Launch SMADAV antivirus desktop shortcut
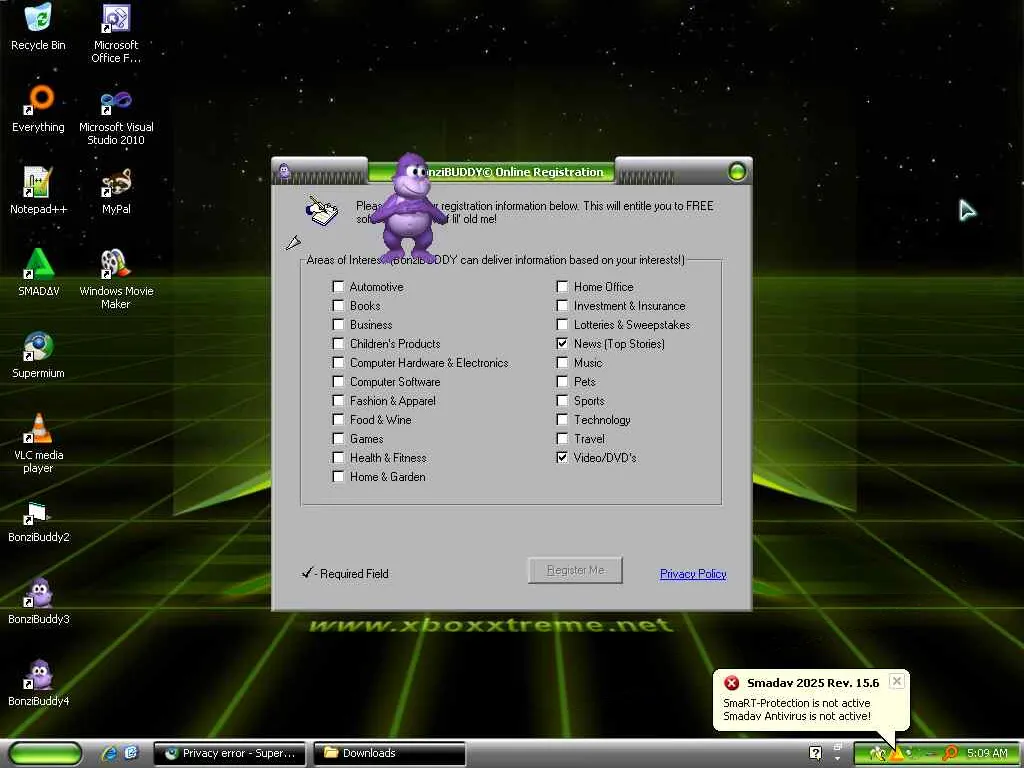 38,273
